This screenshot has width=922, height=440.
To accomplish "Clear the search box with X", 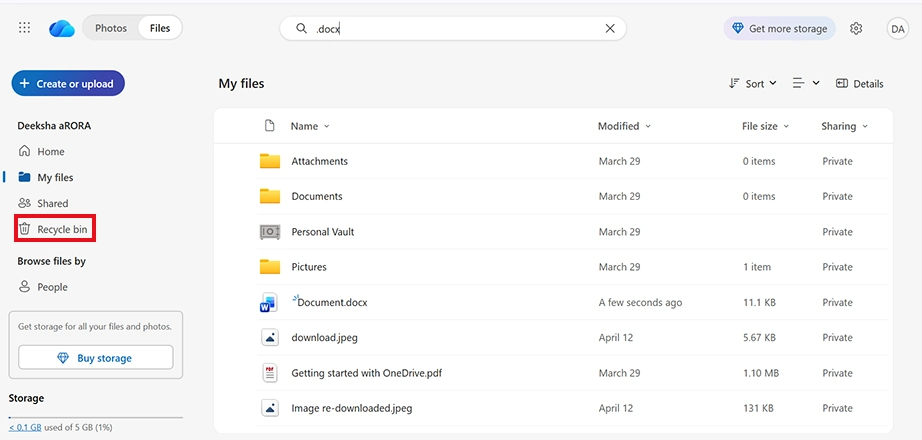I will [x=610, y=28].
